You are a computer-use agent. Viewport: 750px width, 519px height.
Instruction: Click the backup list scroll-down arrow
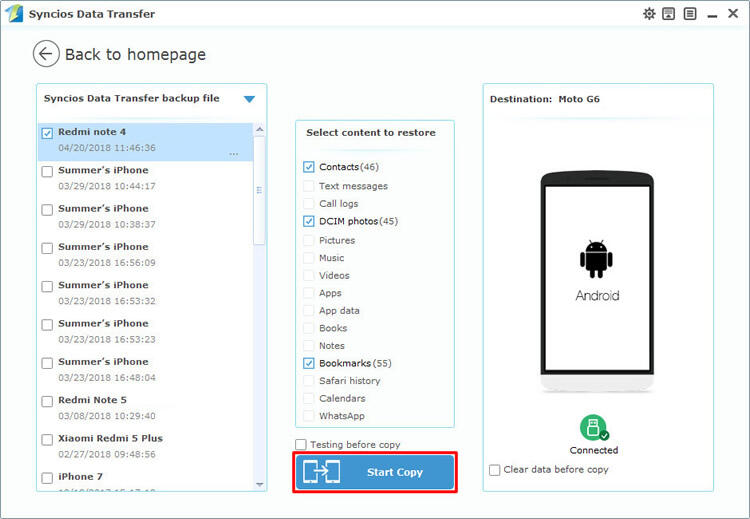(x=260, y=484)
